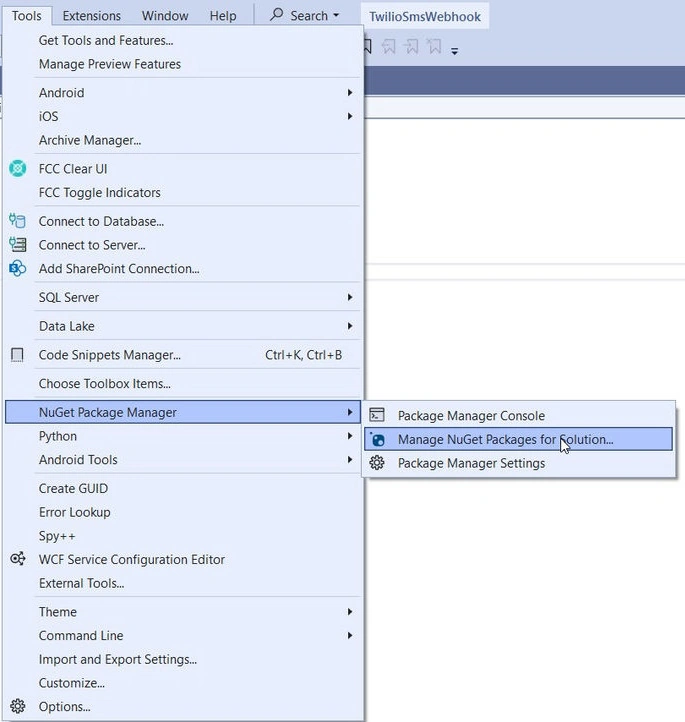This screenshot has height=722, width=685.
Task: Click the SharePoint connection icon
Action: [x=17, y=268]
